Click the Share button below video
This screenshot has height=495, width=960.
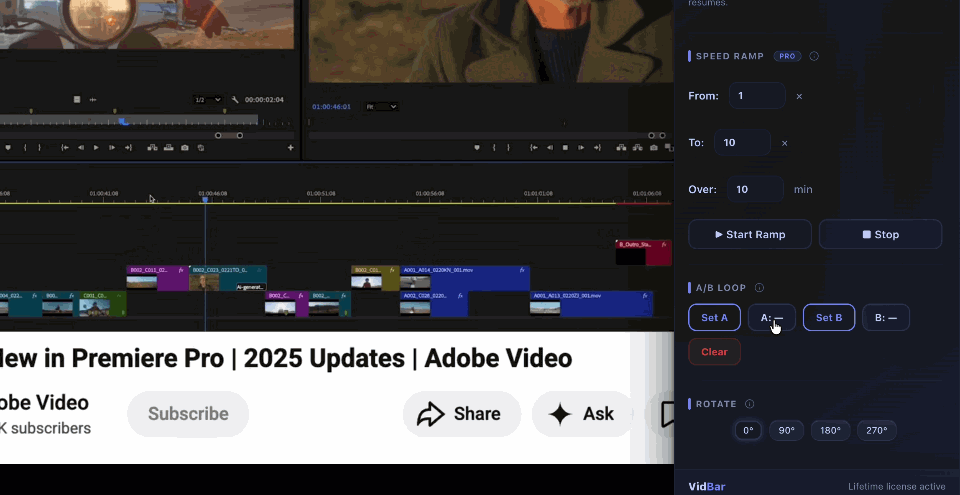[462, 414]
